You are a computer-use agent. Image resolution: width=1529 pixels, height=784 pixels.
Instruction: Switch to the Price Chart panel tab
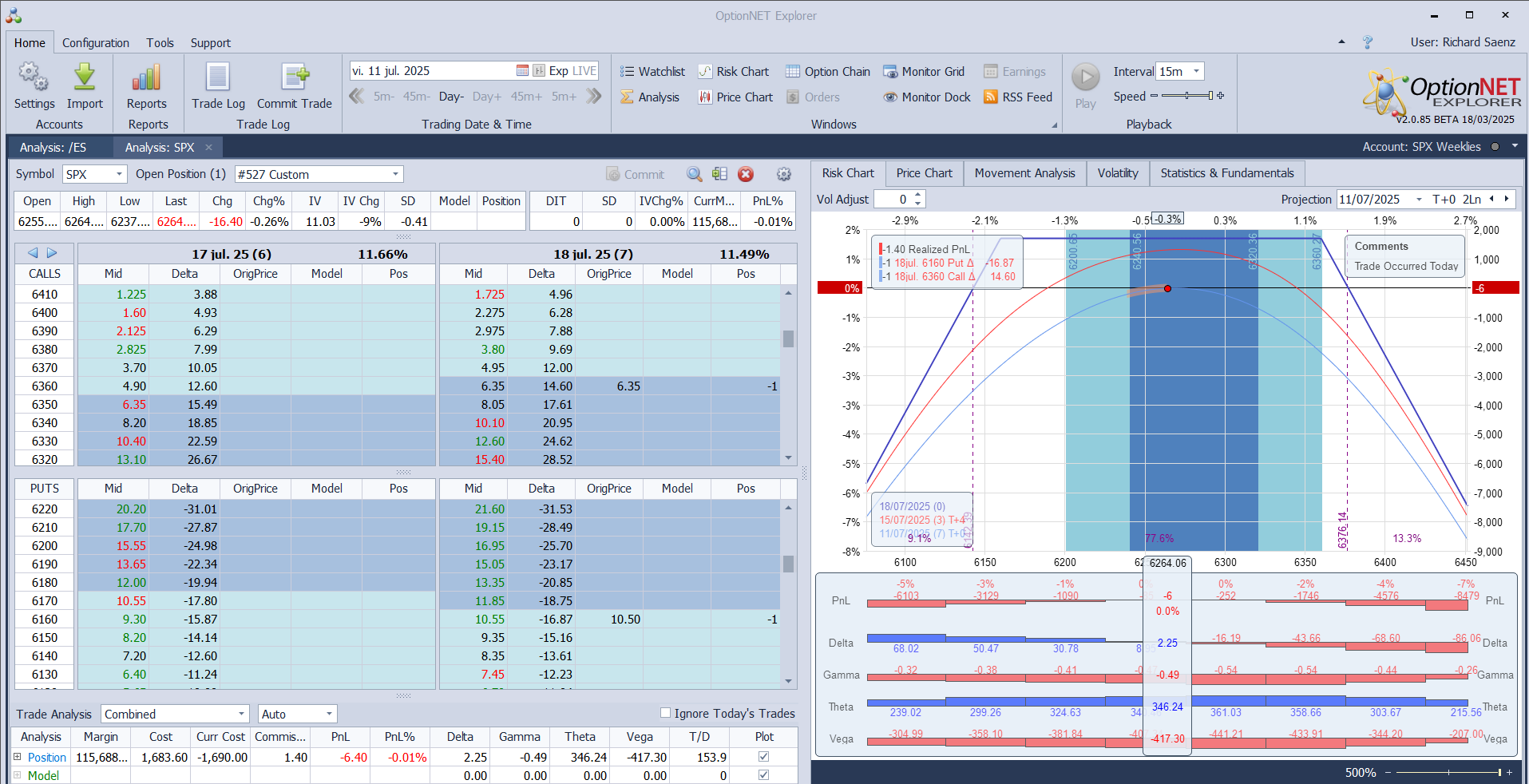click(924, 173)
